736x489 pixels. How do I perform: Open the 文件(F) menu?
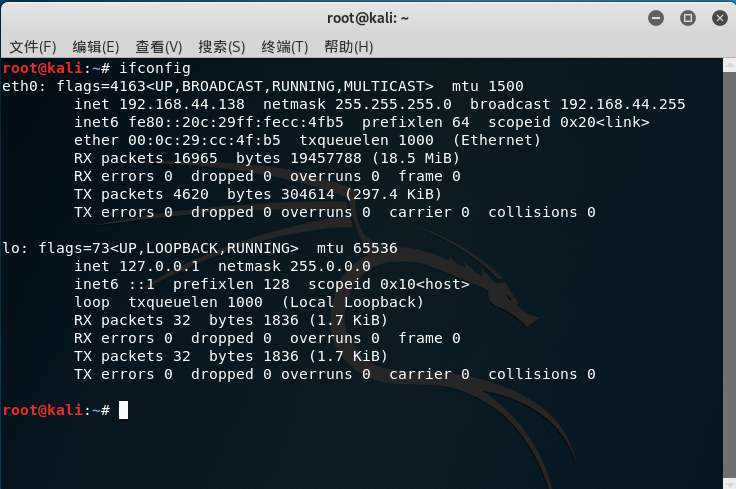click(x=33, y=46)
